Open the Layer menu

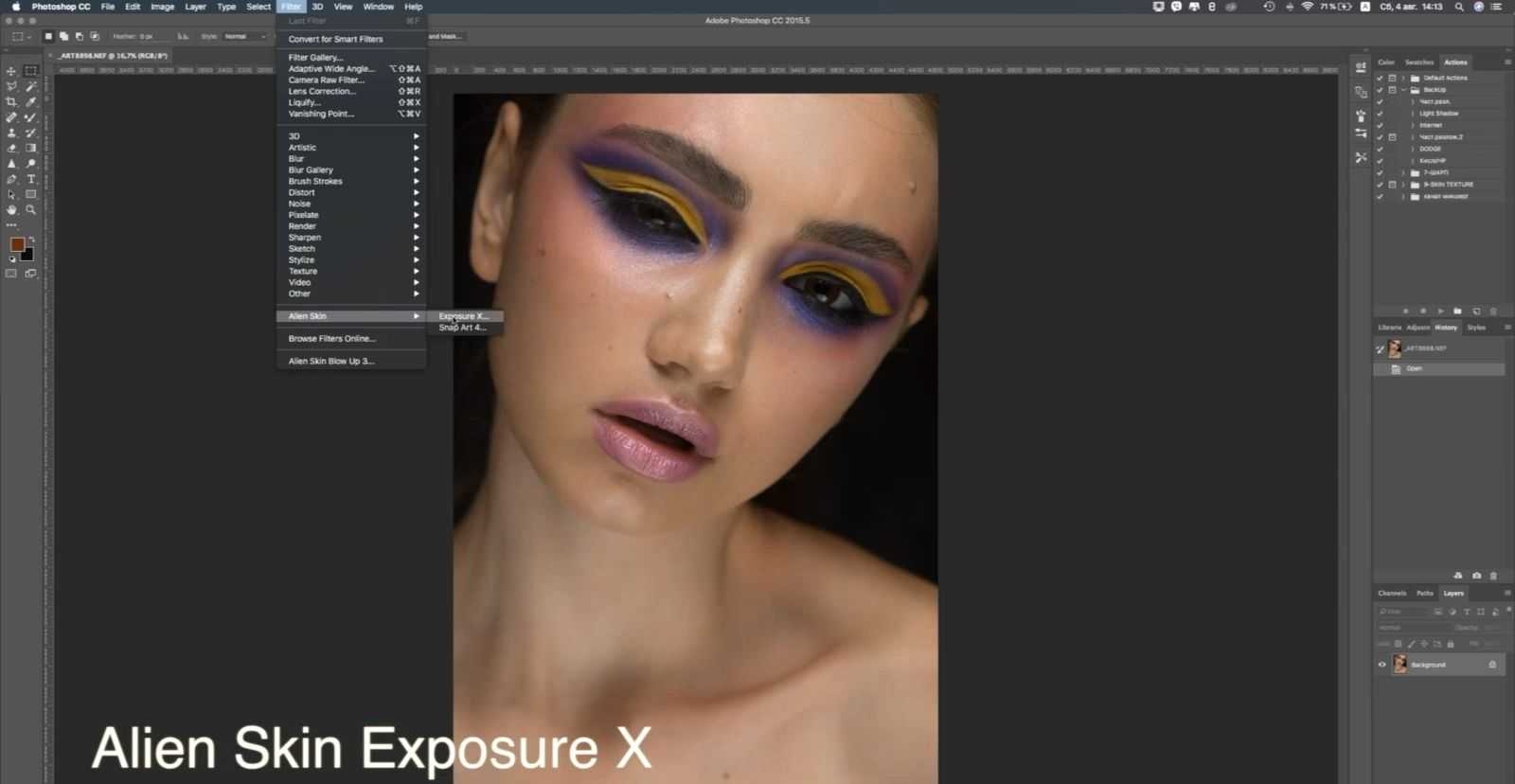pyautogui.click(x=195, y=7)
